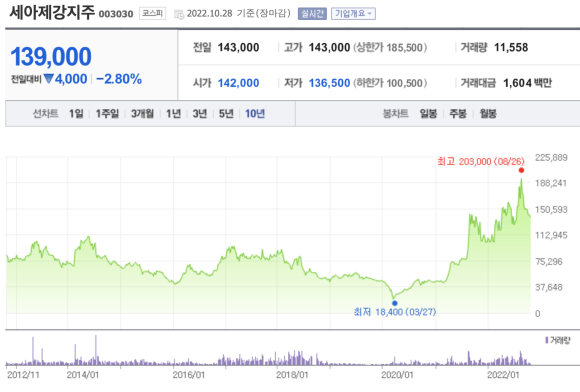The width and height of the screenshot is (580, 392).
Task: Click the red 최고 203,000 peak marker
Action: pyautogui.click(x=521, y=170)
